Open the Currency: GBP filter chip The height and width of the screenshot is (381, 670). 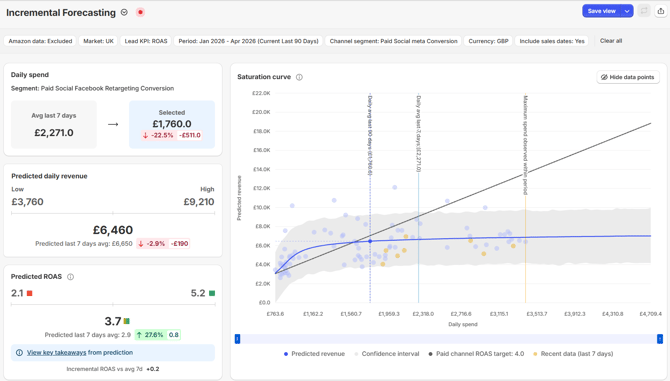pyautogui.click(x=488, y=41)
